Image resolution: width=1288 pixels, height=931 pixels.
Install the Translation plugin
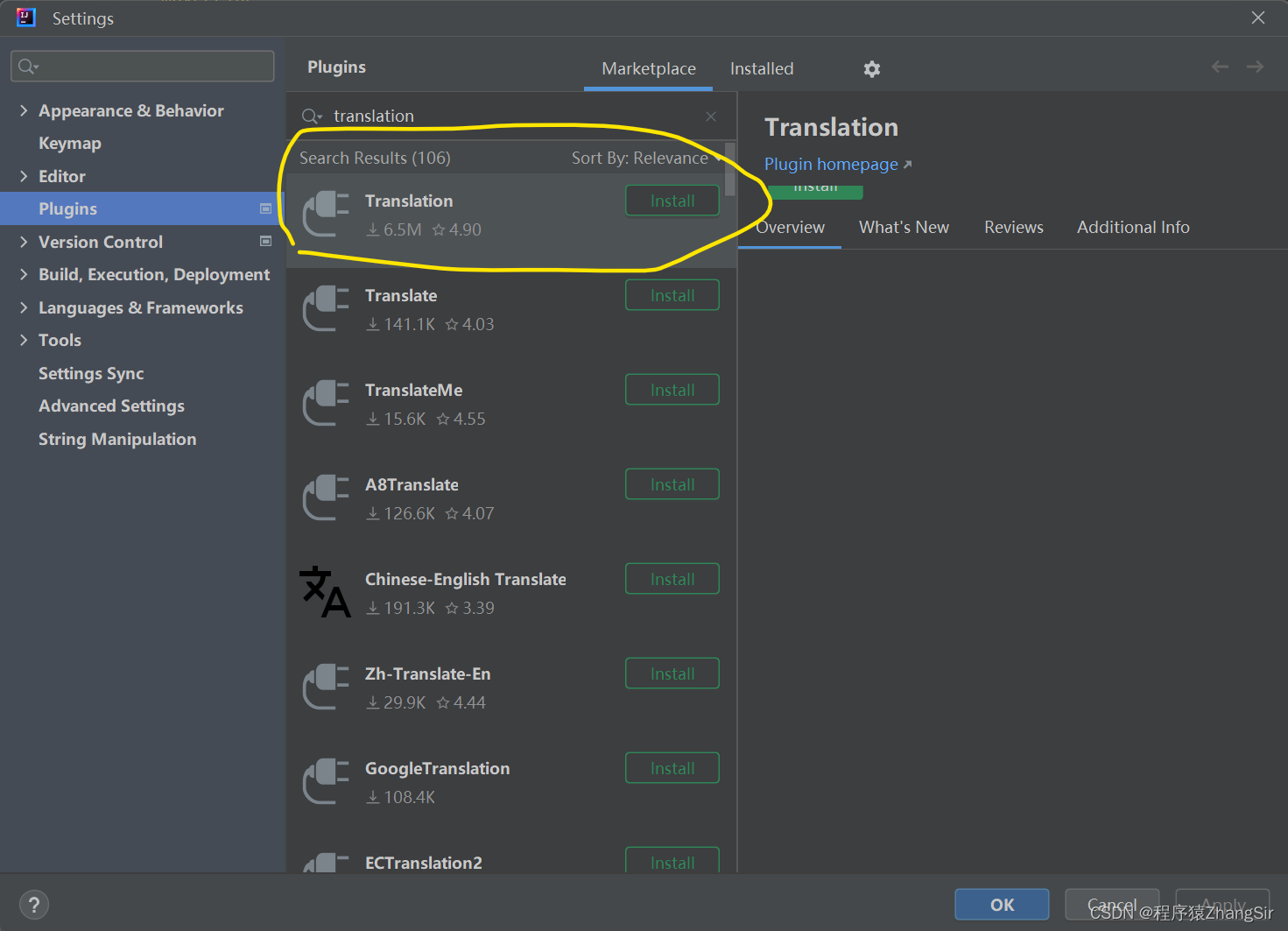672,201
